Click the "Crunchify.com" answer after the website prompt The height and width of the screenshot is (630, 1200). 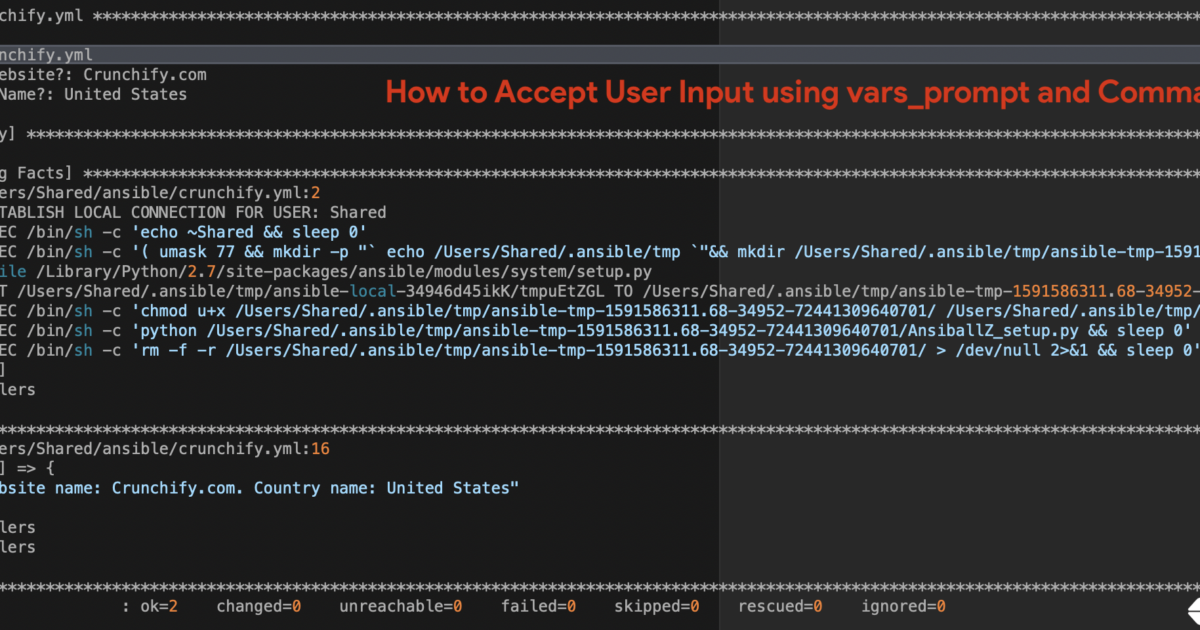click(x=145, y=74)
